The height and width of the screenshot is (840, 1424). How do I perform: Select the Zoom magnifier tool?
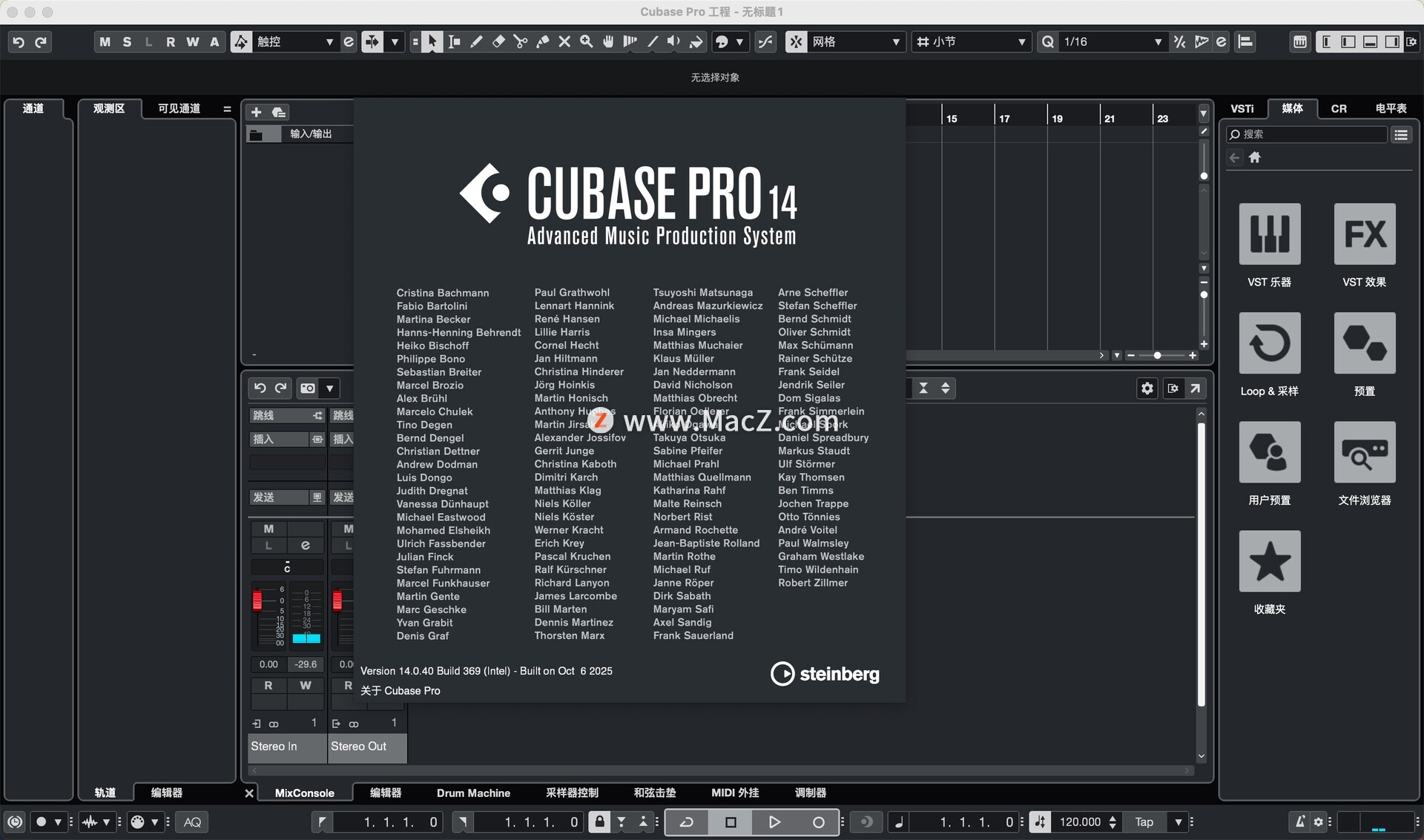click(586, 42)
